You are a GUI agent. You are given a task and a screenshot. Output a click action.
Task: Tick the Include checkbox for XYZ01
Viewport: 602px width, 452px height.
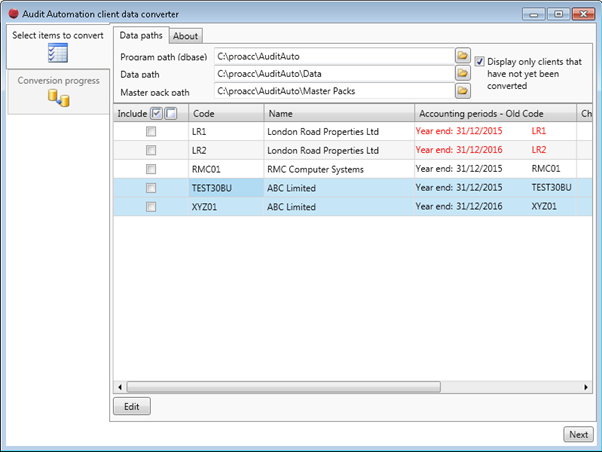pyautogui.click(x=151, y=207)
